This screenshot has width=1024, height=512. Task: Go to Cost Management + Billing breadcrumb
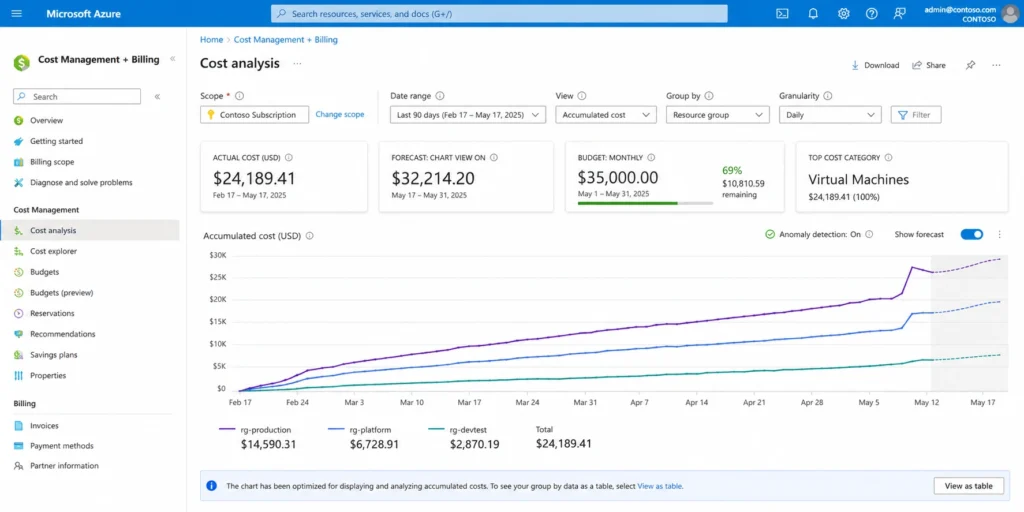285,40
